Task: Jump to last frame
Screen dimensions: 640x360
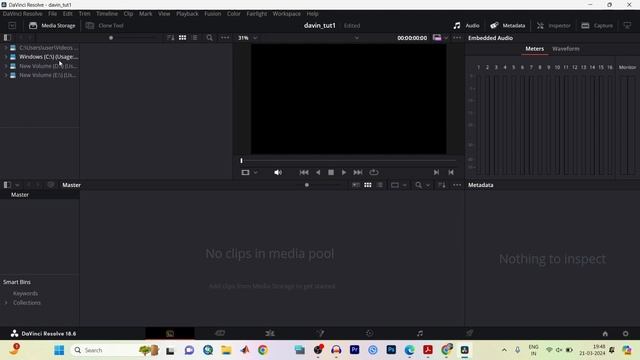Action: 358,172
